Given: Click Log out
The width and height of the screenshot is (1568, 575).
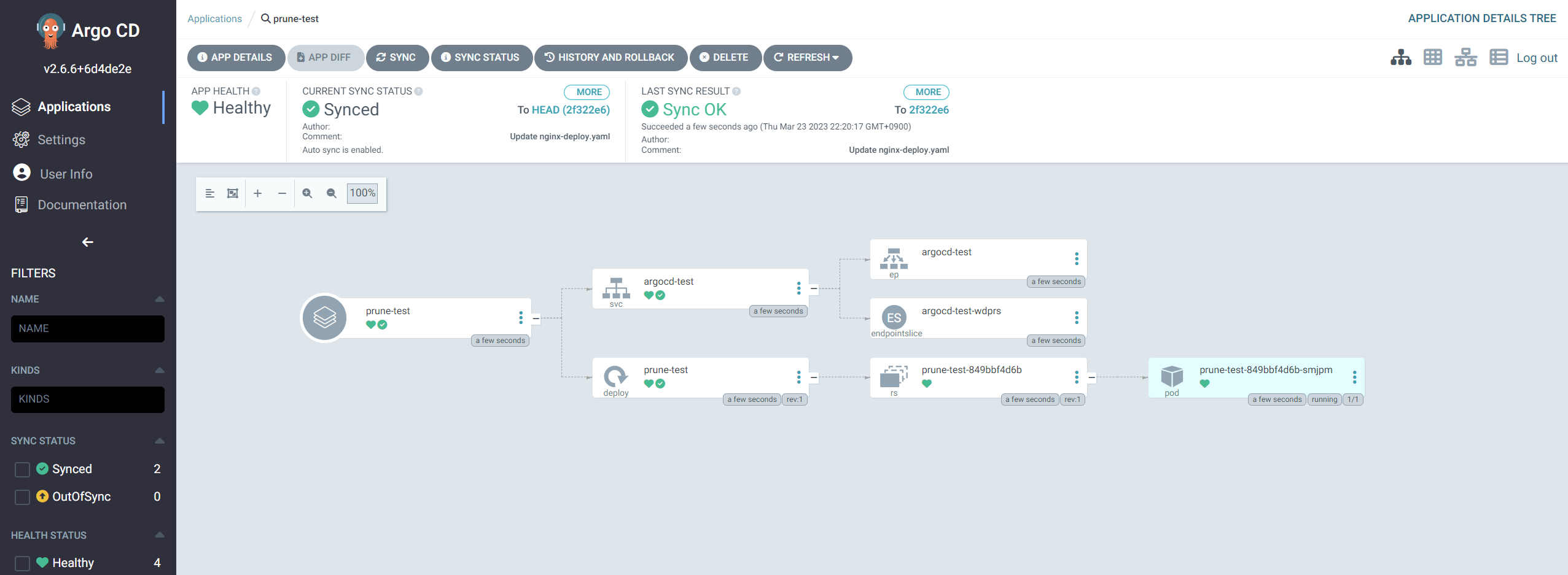Looking at the screenshot, I should 1537,58.
